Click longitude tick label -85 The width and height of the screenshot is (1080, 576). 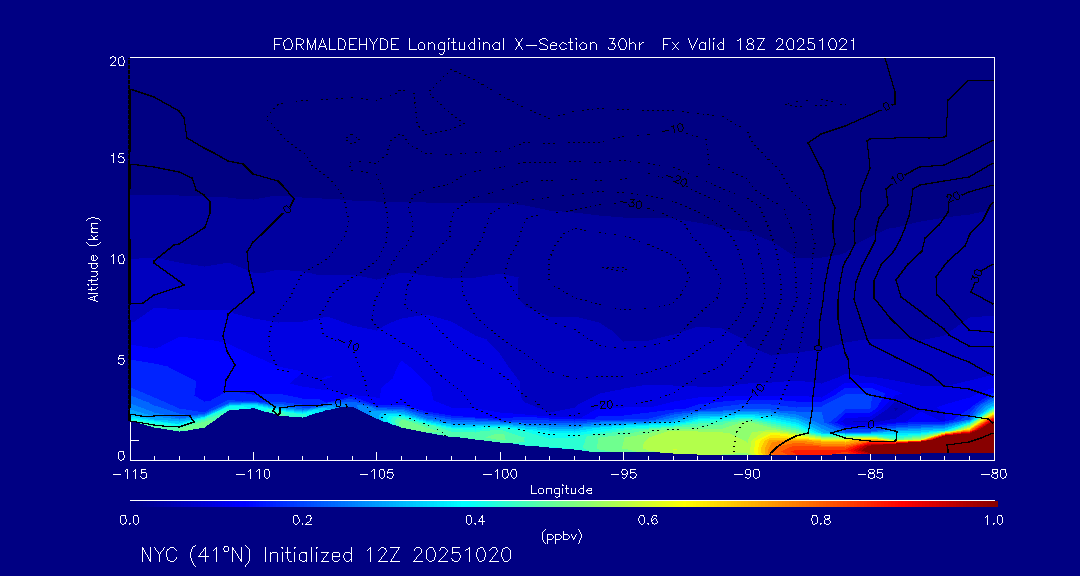pos(870,475)
